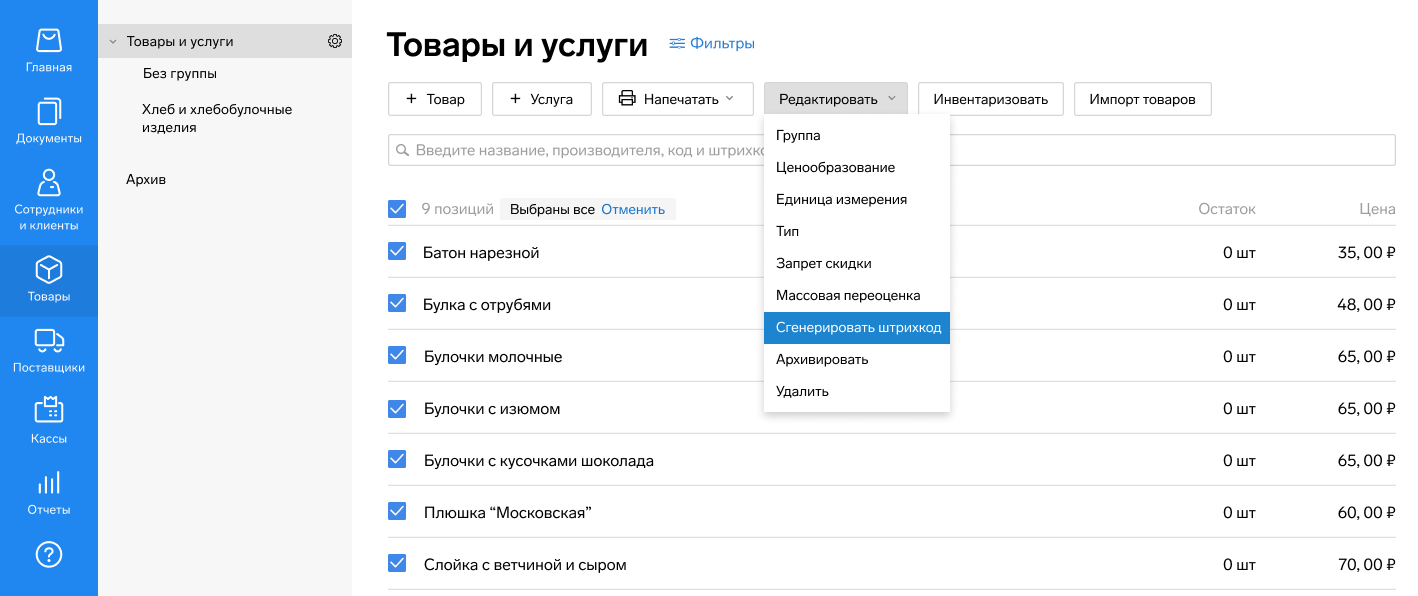
Task: Click the 35,00 ₽ price value
Action: pyautogui.click(x=1366, y=252)
